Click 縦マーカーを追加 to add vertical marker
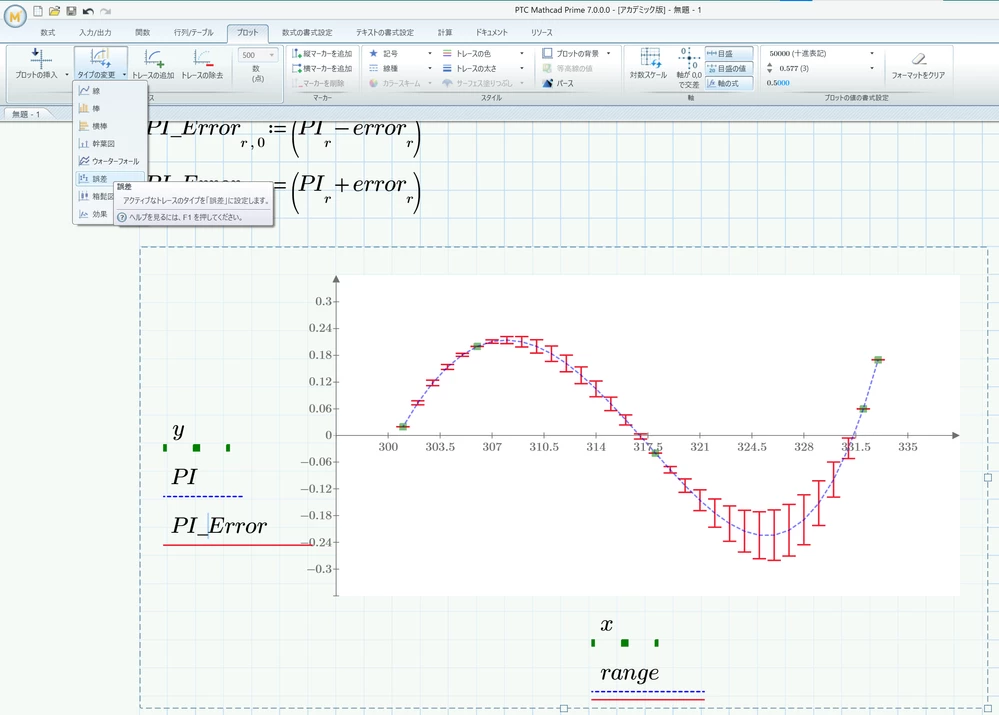The image size is (999, 715). point(322,54)
